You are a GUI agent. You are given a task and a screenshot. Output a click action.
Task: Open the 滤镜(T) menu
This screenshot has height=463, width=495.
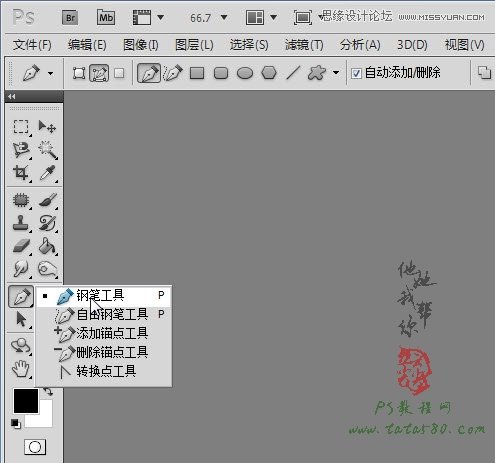pyautogui.click(x=304, y=45)
